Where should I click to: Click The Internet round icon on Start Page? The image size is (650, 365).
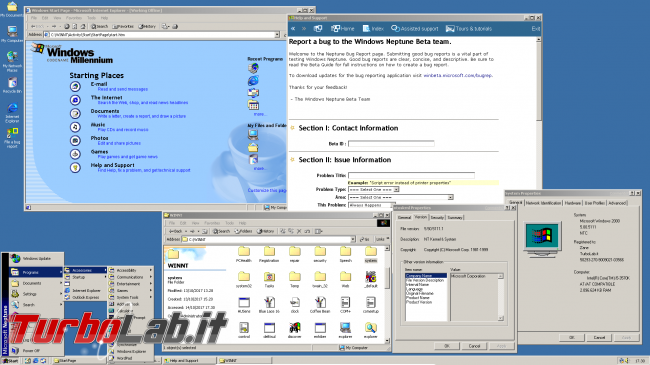75,100
